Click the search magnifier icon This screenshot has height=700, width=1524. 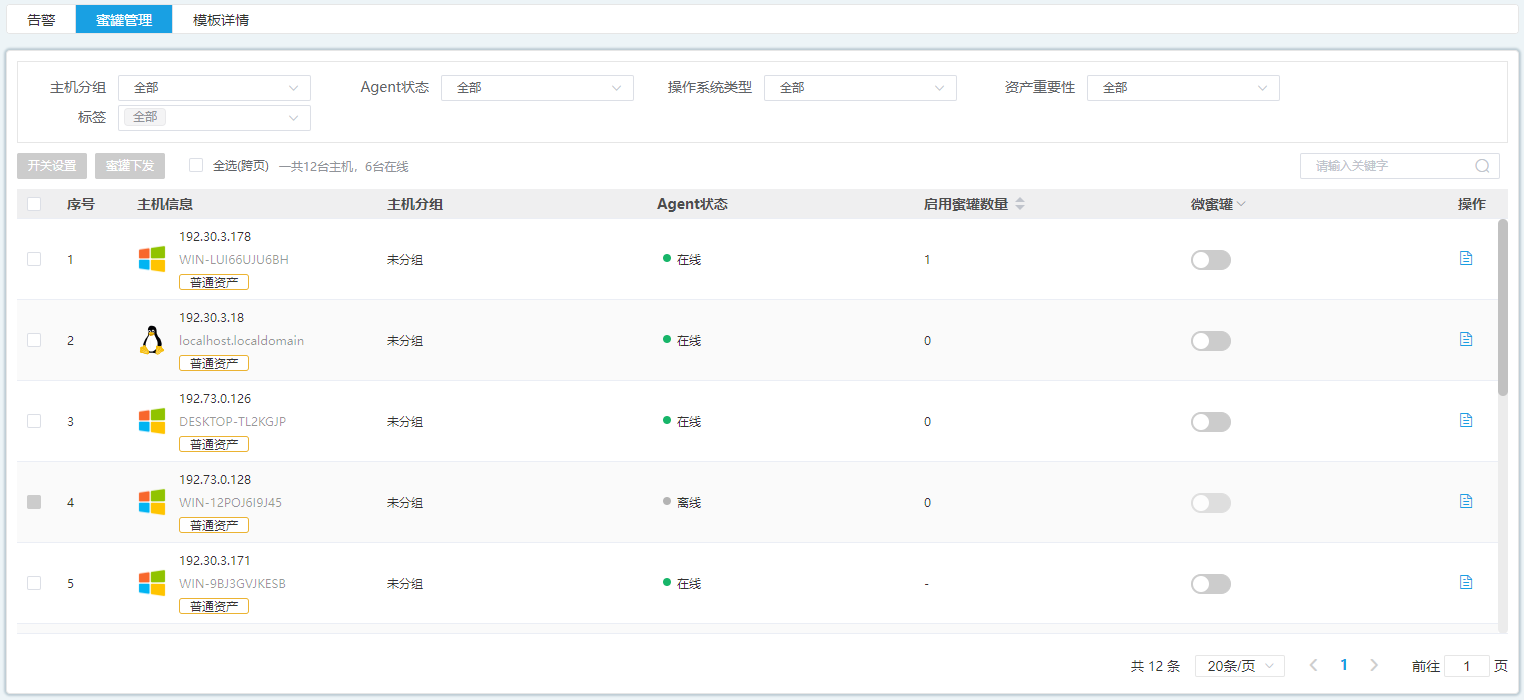click(1482, 166)
